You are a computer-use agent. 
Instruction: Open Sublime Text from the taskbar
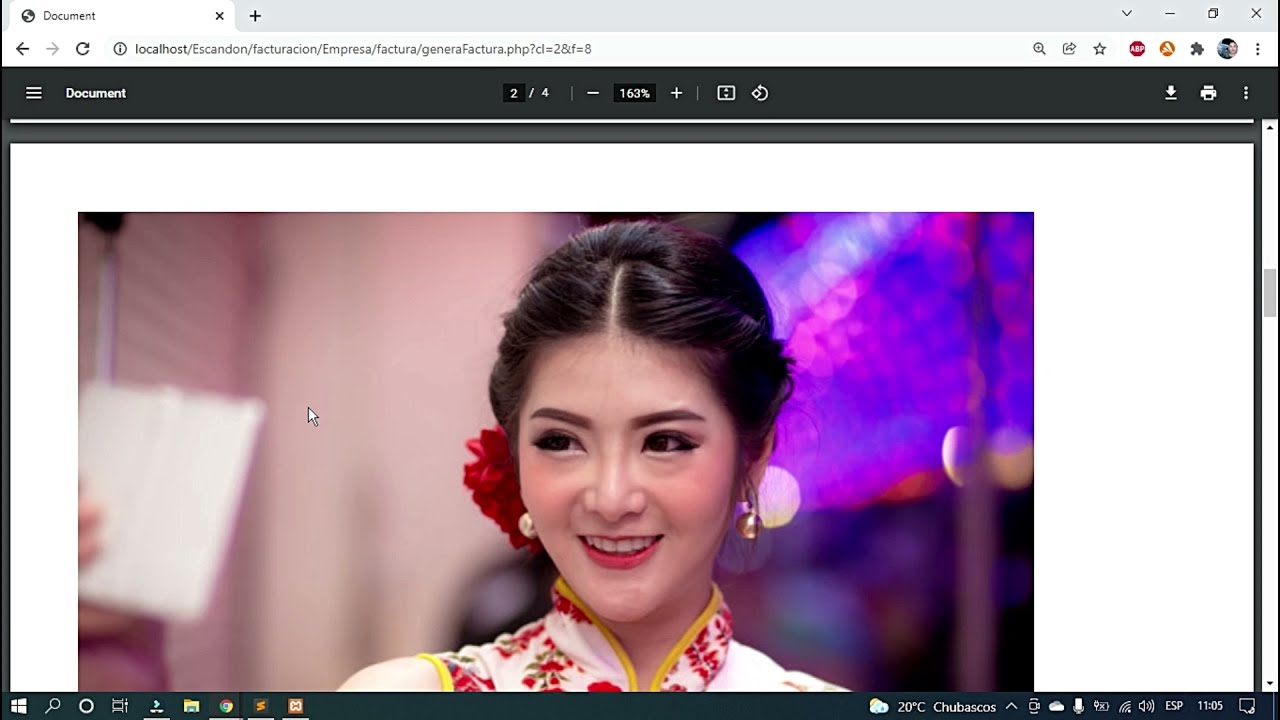[x=261, y=706]
